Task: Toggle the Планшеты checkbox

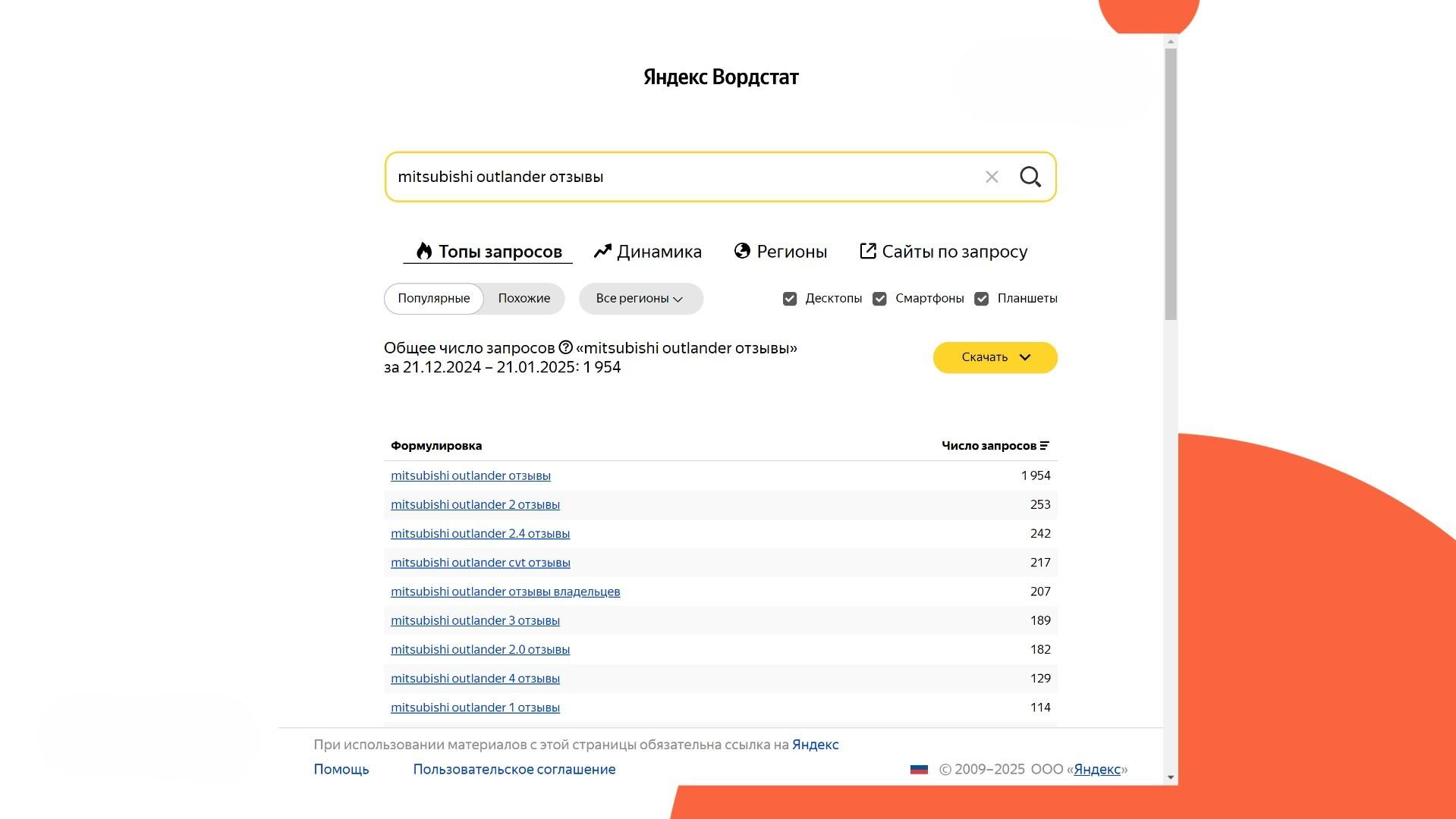Action: (x=981, y=299)
